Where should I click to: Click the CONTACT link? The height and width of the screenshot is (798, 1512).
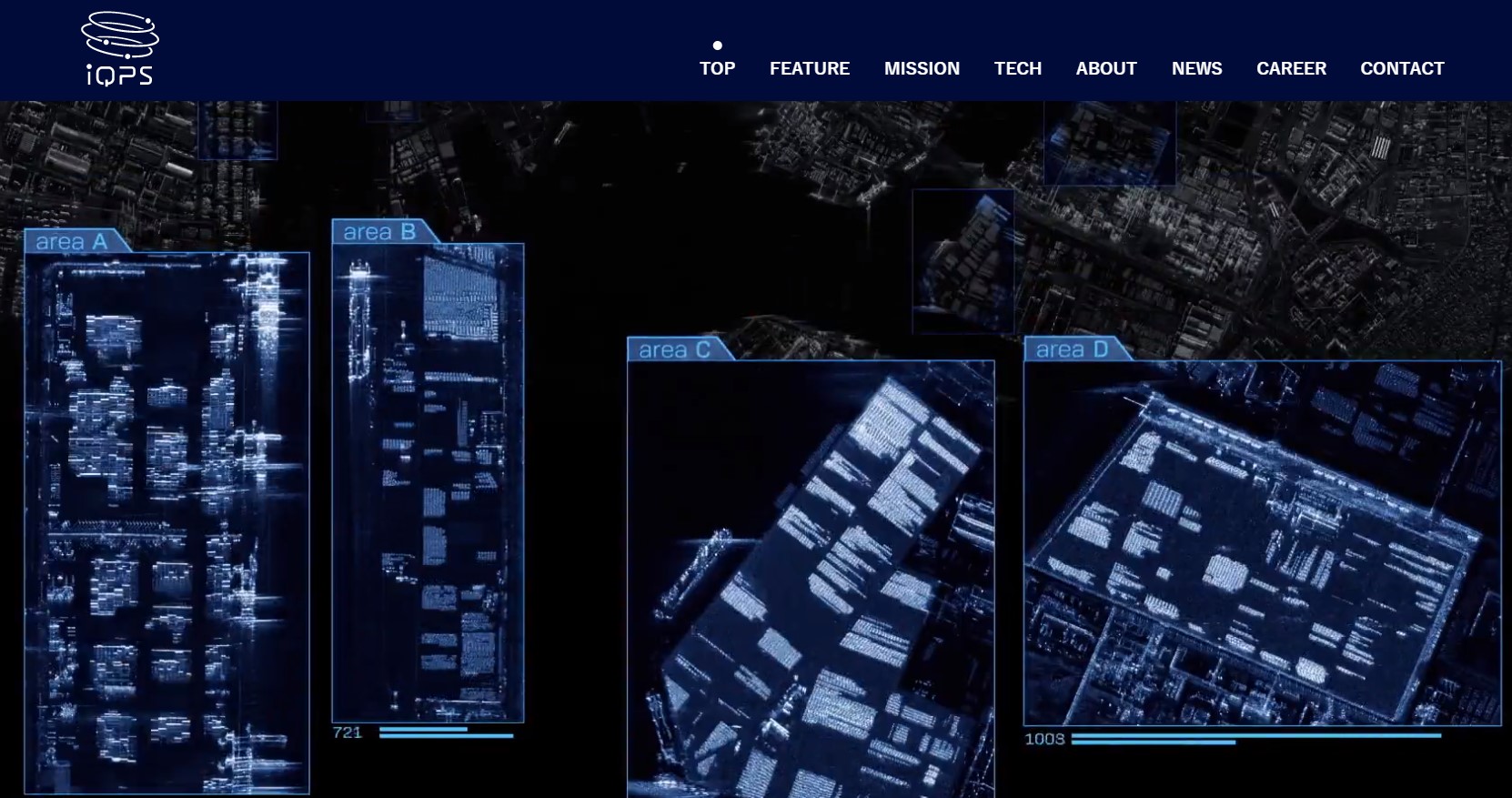(x=1402, y=68)
